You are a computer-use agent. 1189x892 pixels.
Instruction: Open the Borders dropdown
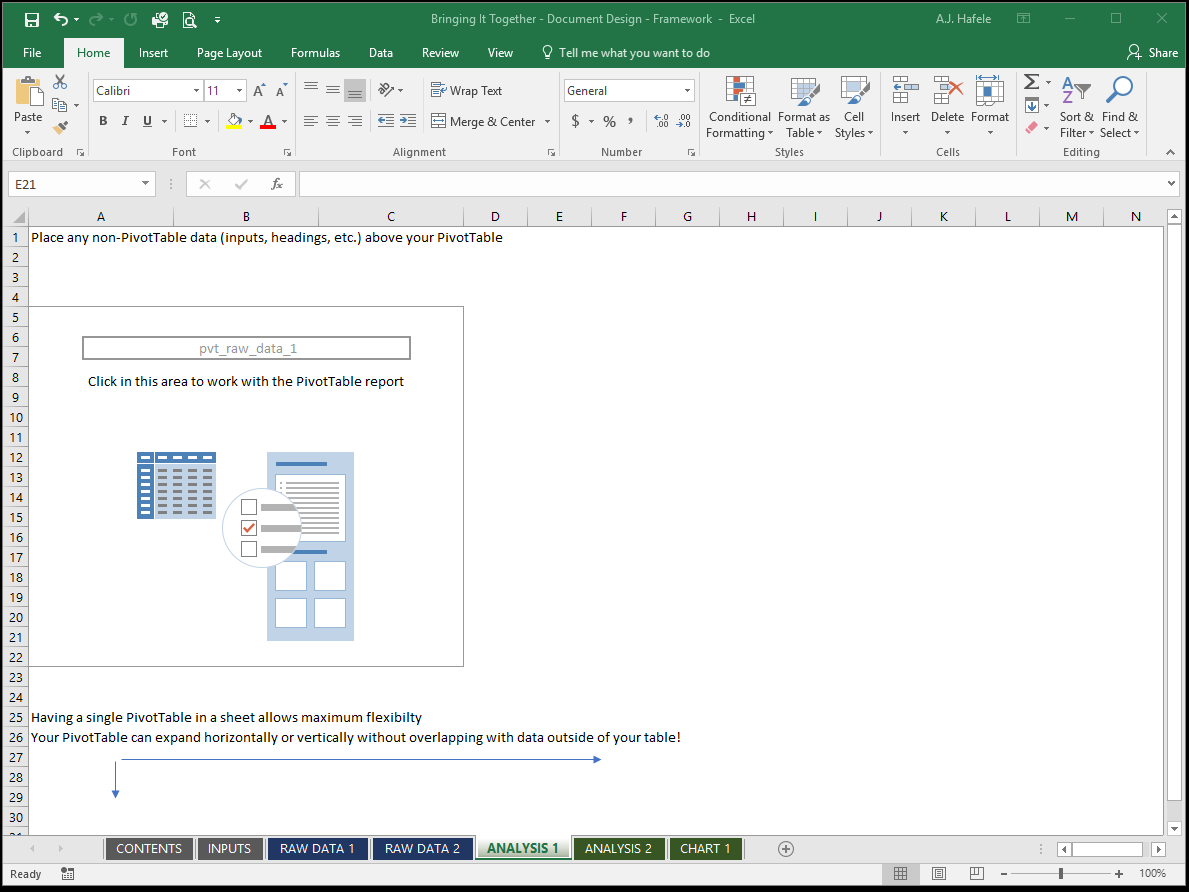(207, 121)
